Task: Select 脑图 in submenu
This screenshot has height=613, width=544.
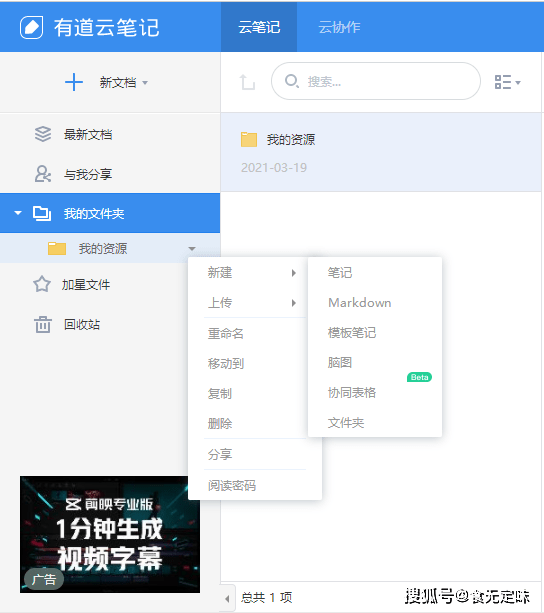Action: click(340, 362)
